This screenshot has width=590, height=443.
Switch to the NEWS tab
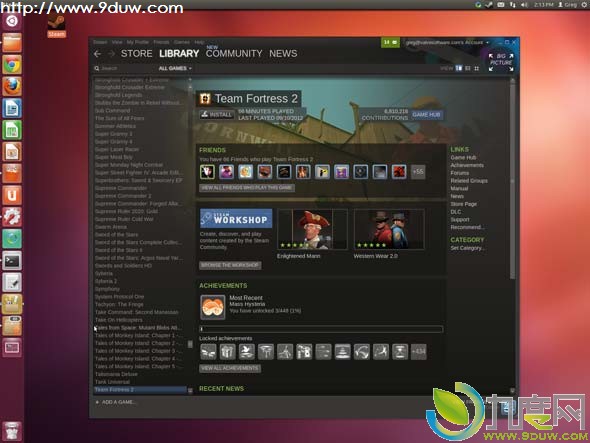click(x=283, y=54)
